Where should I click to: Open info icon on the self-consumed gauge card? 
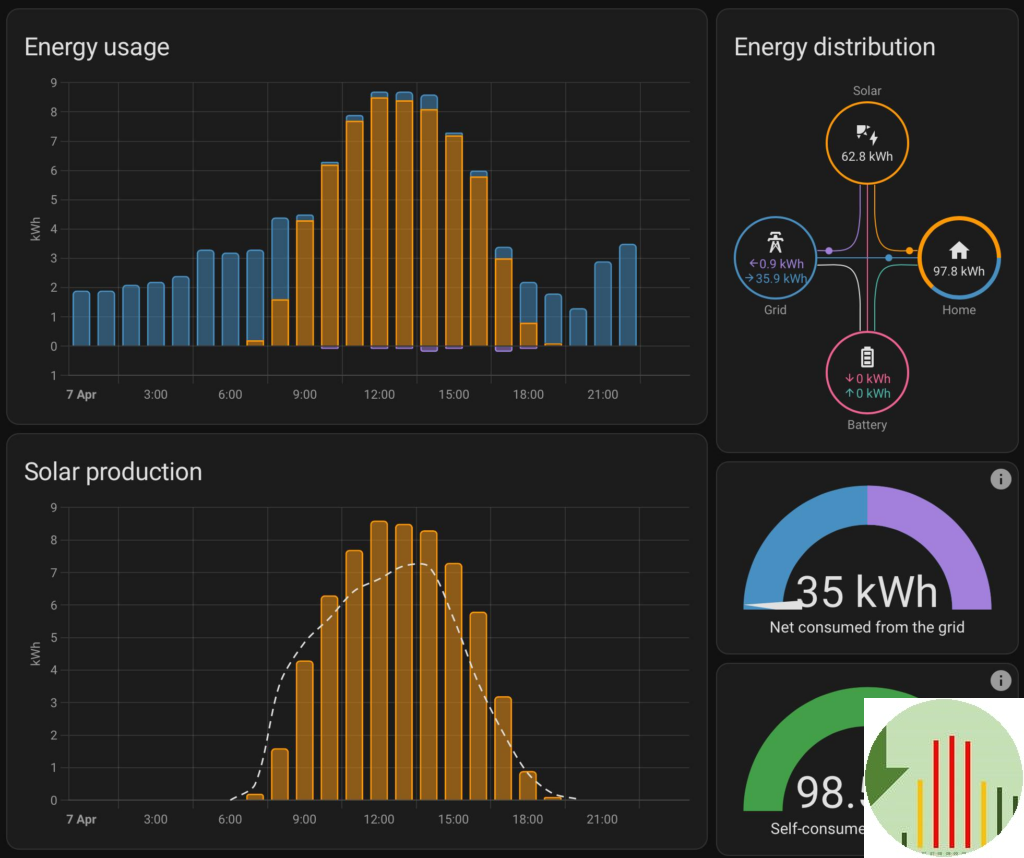coord(1000,681)
